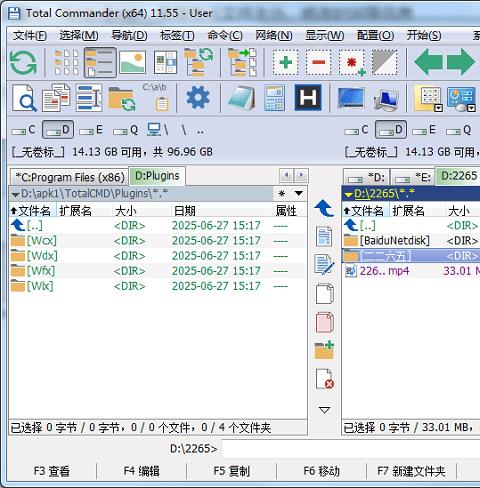Screen dimensions: 480x488
Task: Click F4 编辑 button
Action: click(x=142, y=471)
